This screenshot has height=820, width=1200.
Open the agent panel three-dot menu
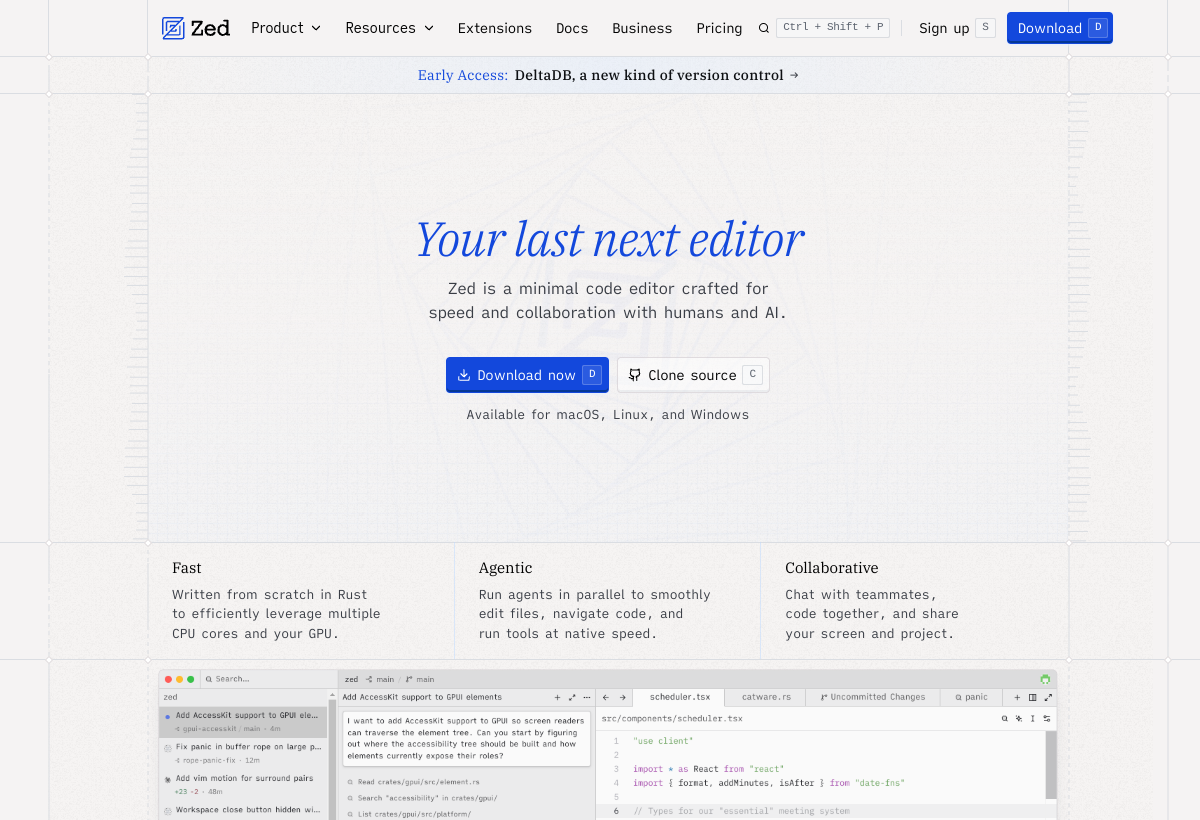(x=587, y=697)
